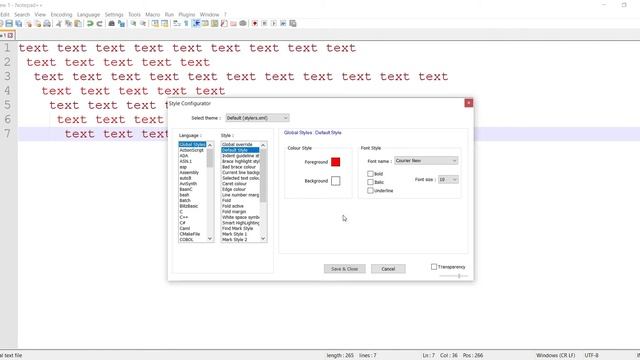Click the Replace toolbar icon
Viewport: 640px width, 360px height.
coord(121,24)
